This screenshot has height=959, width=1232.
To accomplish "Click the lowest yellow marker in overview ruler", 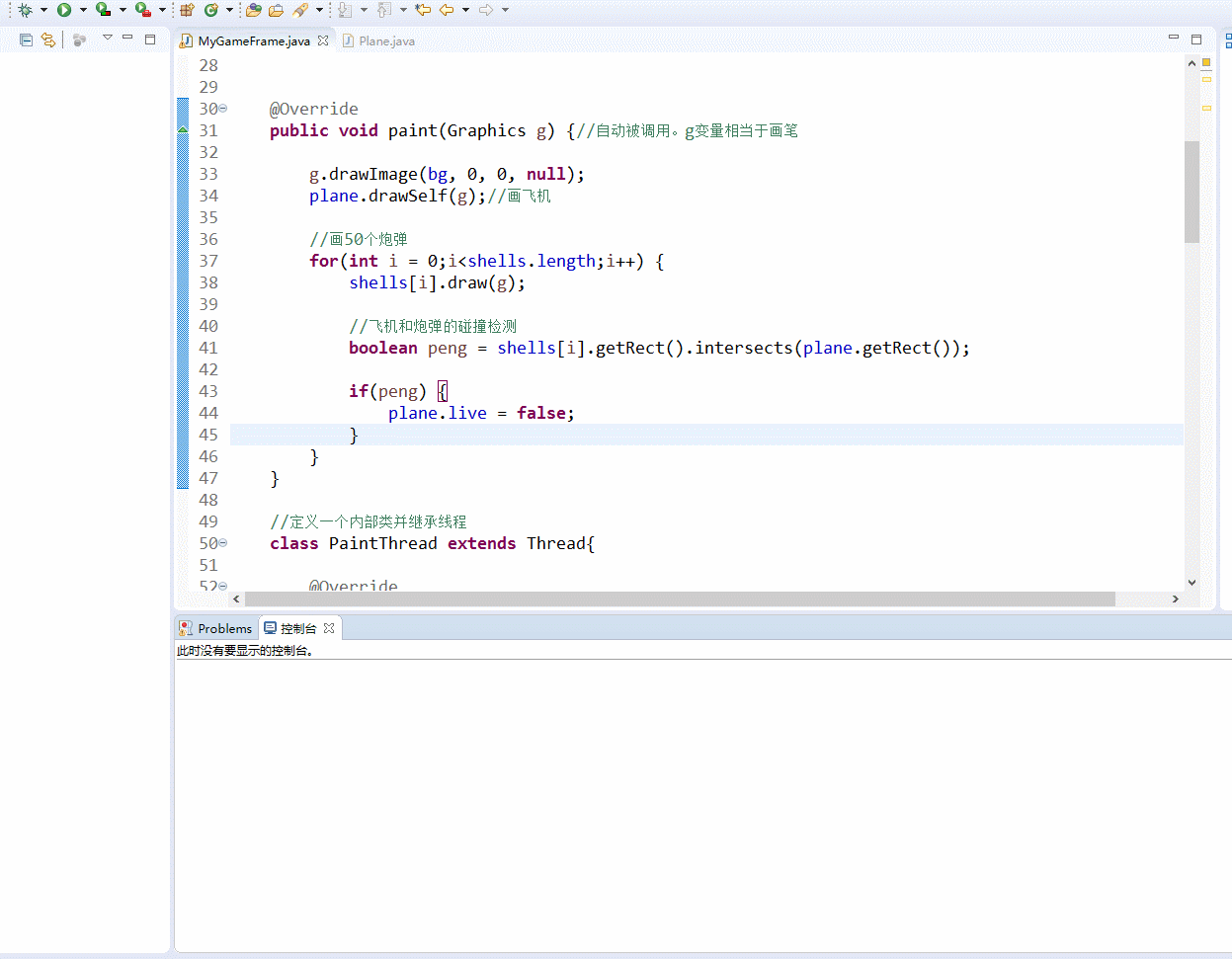I will (1206, 108).
